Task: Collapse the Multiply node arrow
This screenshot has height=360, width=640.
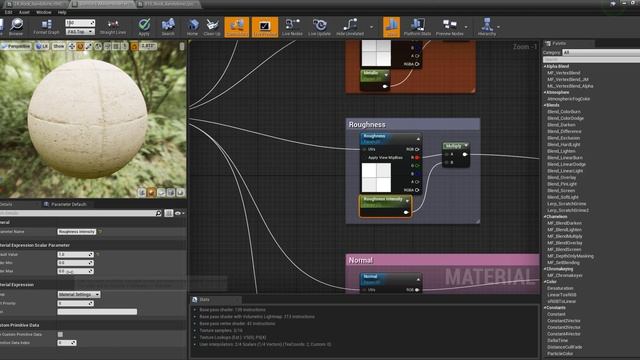Action: pyautogui.click(x=466, y=146)
